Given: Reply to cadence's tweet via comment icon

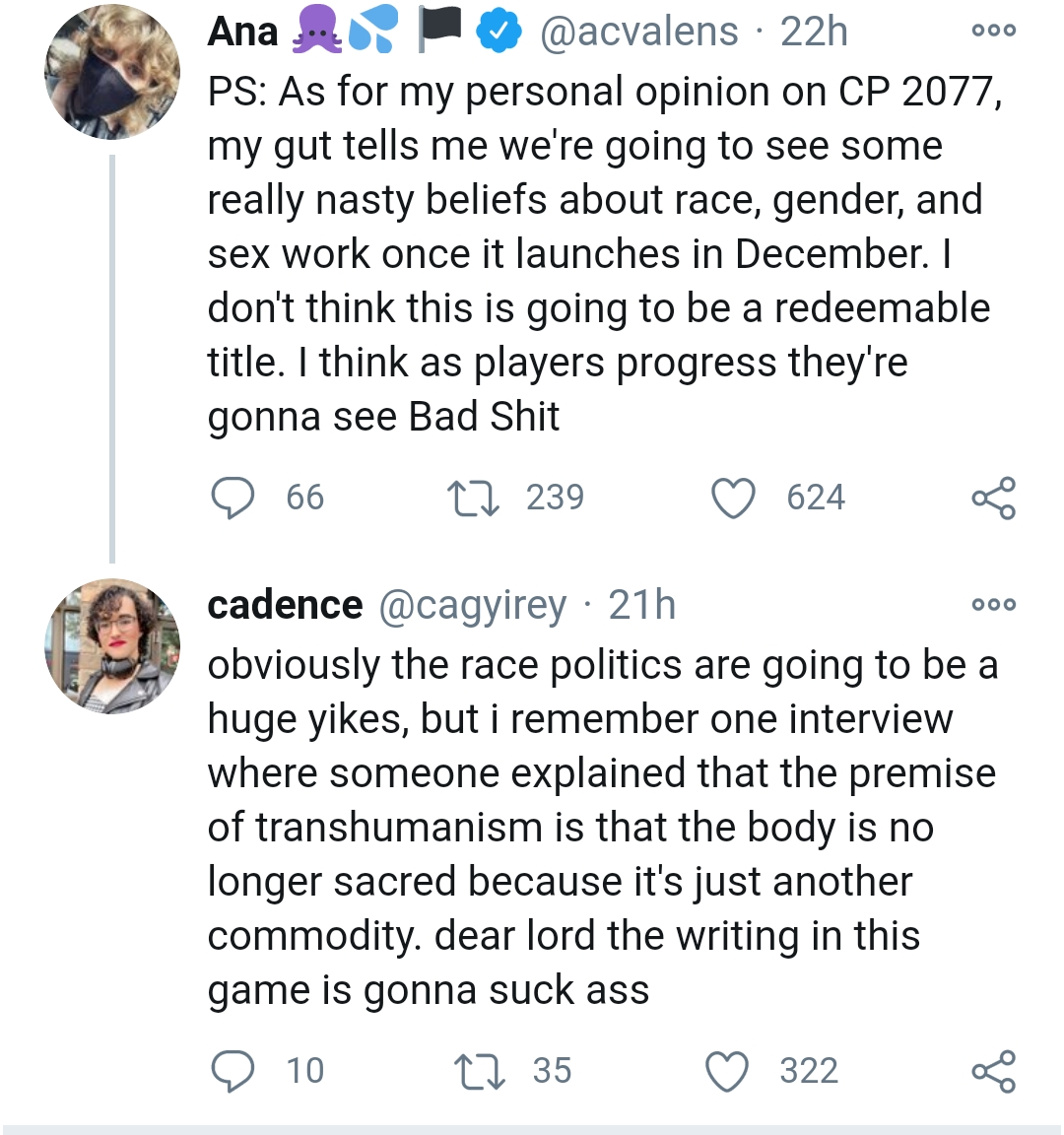Looking at the screenshot, I should 233,1071.
